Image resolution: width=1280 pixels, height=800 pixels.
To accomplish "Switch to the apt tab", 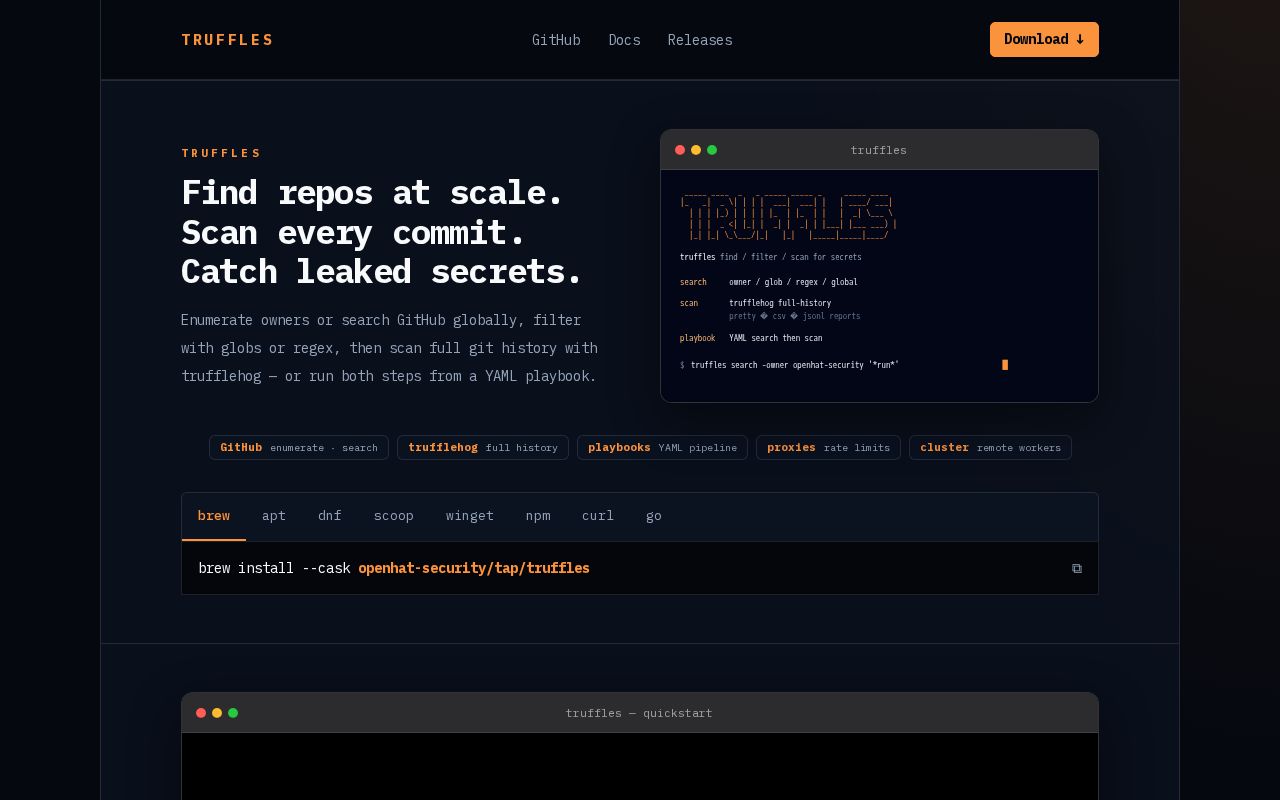I will (x=274, y=516).
